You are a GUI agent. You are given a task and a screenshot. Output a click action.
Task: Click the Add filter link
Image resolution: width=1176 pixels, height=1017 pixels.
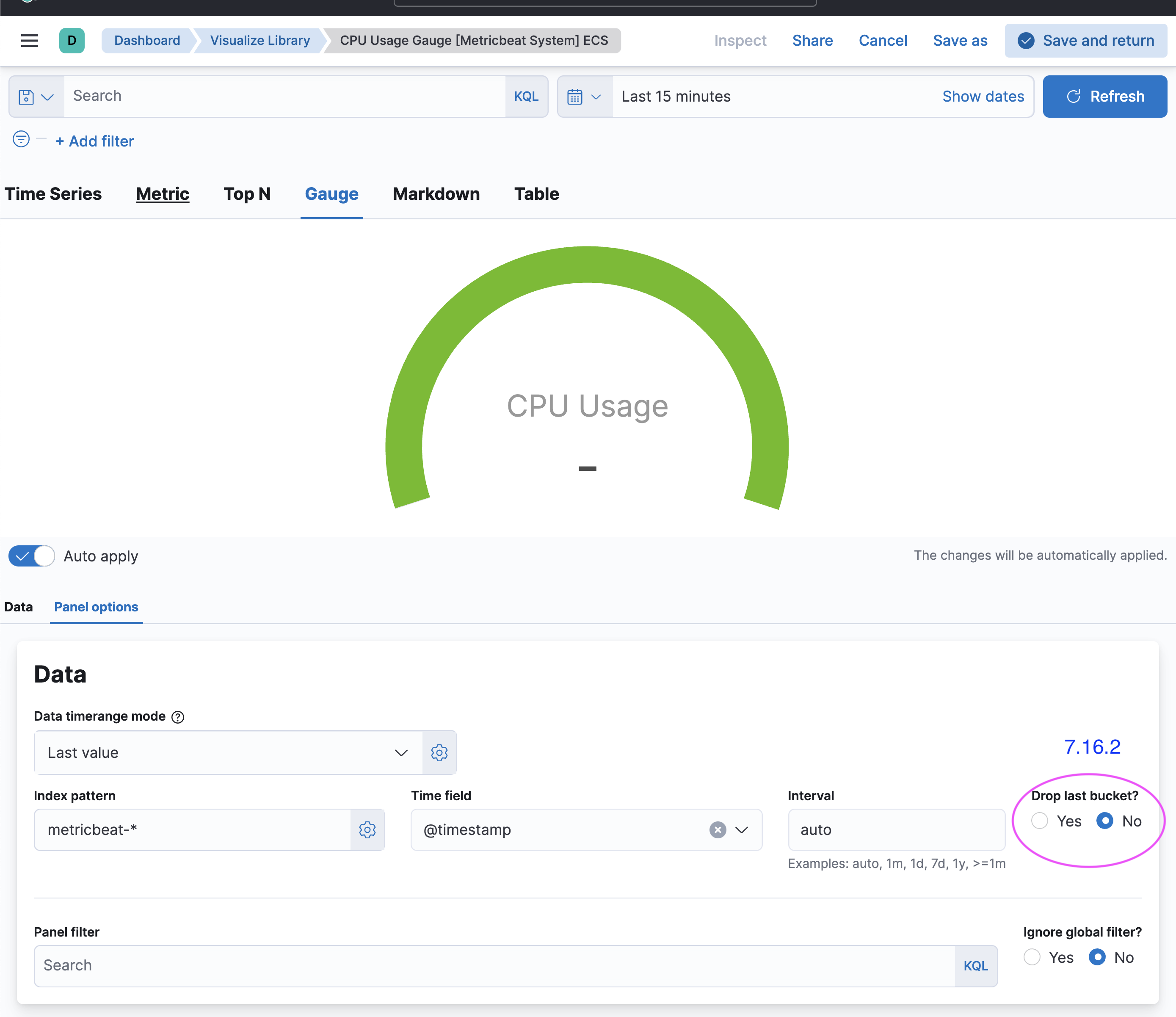94,141
